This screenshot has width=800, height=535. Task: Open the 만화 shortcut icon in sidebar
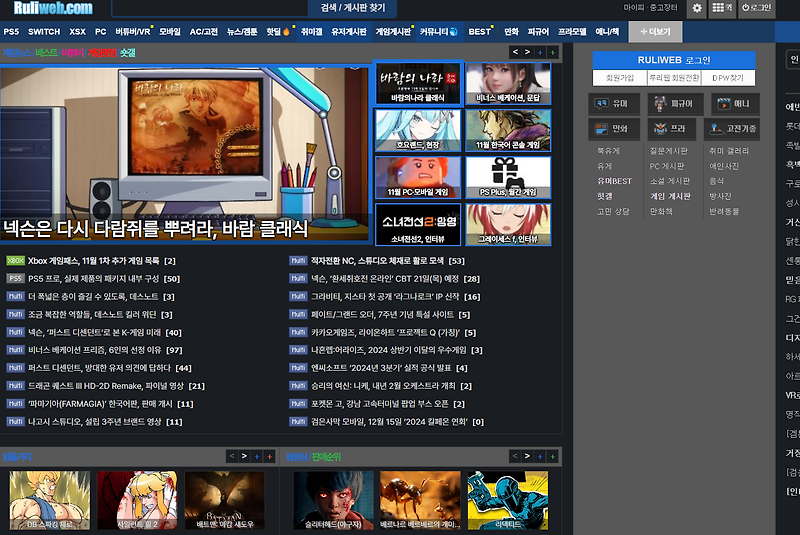pos(612,129)
